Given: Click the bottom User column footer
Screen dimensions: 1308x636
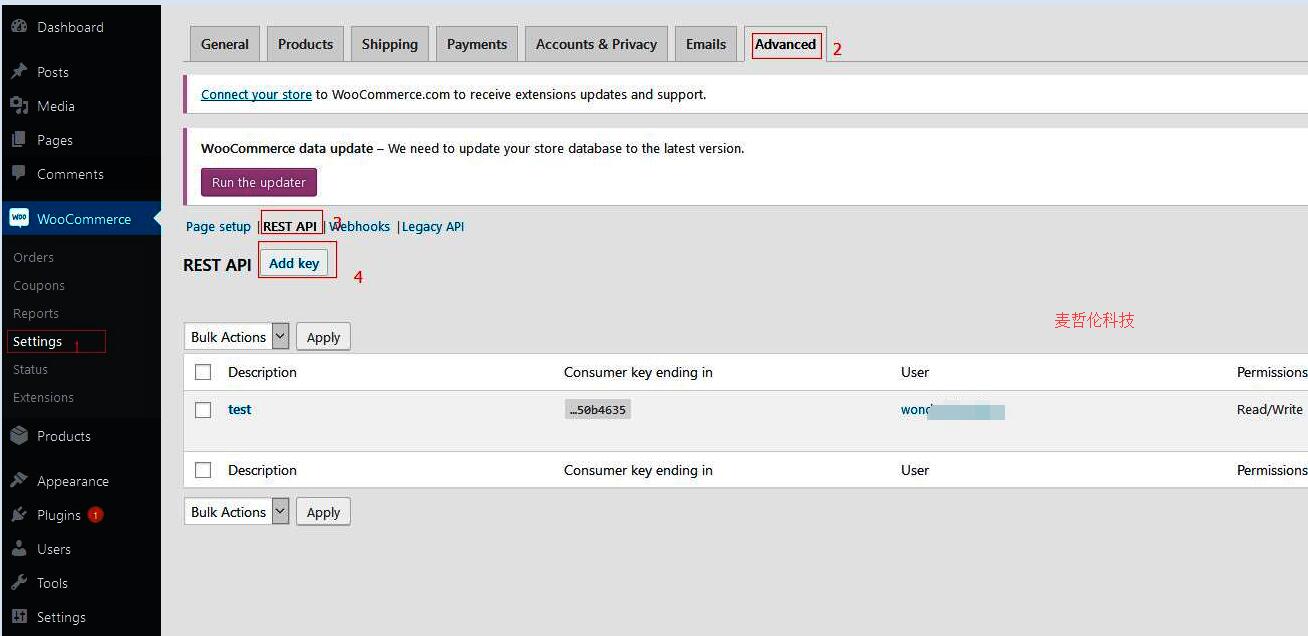Looking at the screenshot, I should coord(915,470).
